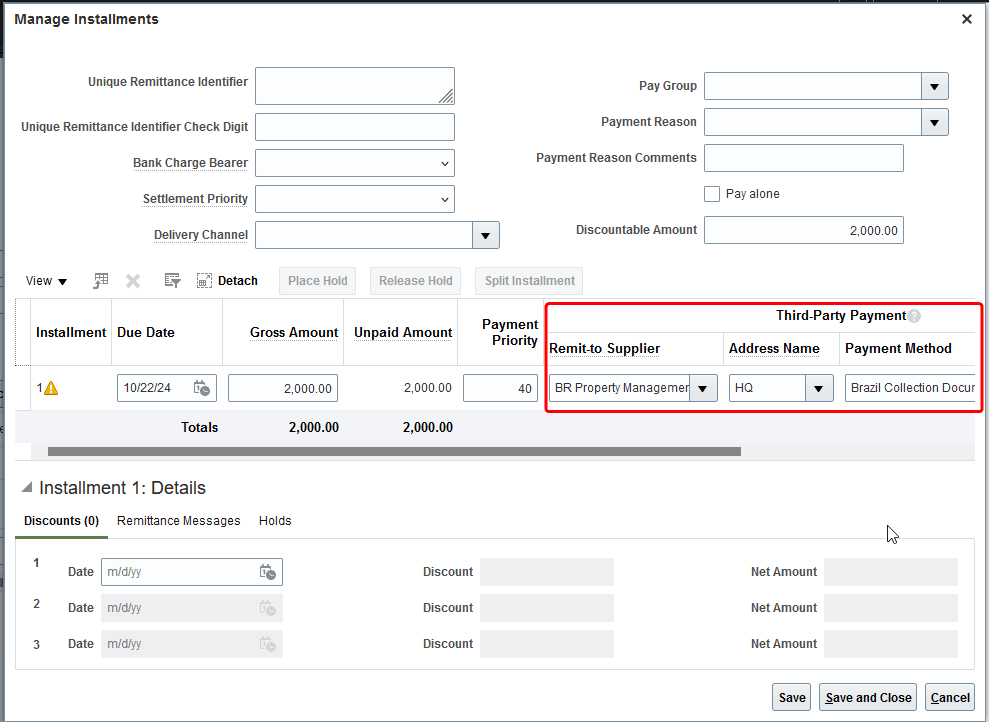
Task: Toggle the Pay alone checkbox
Action: click(x=711, y=194)
